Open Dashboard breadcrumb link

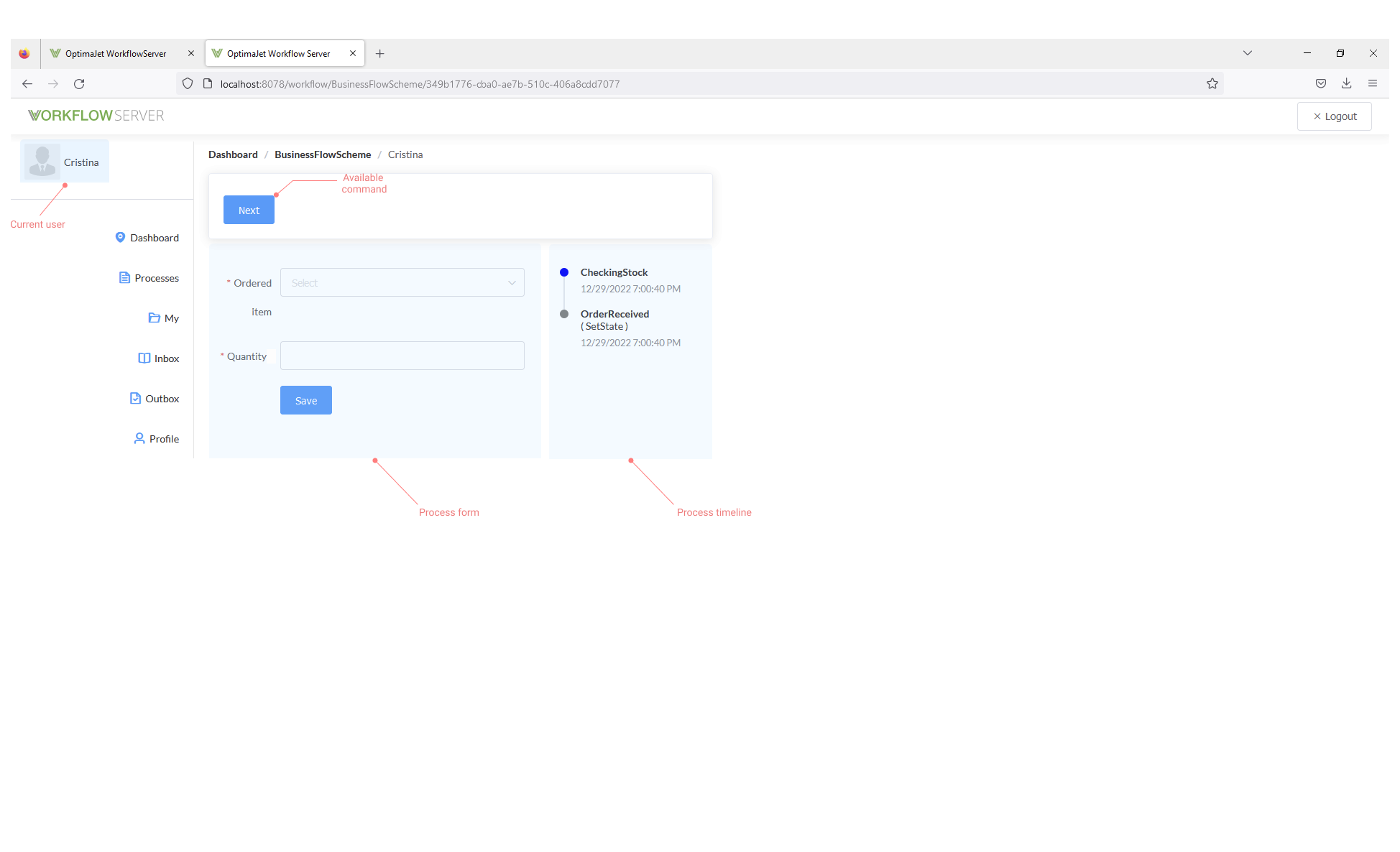click(233, 154)
